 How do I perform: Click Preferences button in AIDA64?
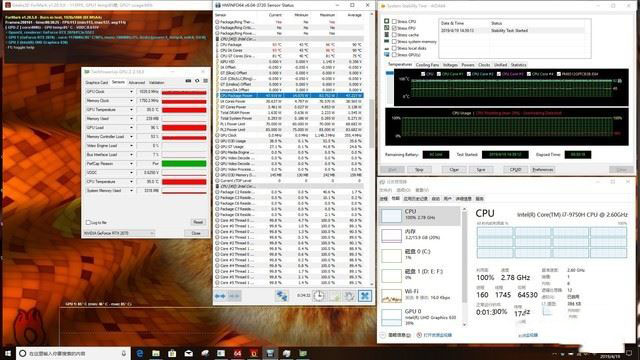(543, 169)
